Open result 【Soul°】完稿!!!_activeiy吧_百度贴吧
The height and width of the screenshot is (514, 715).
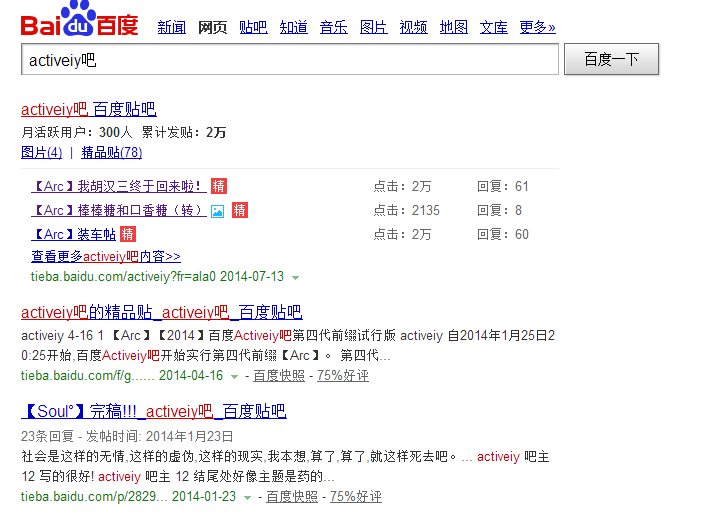154,411
